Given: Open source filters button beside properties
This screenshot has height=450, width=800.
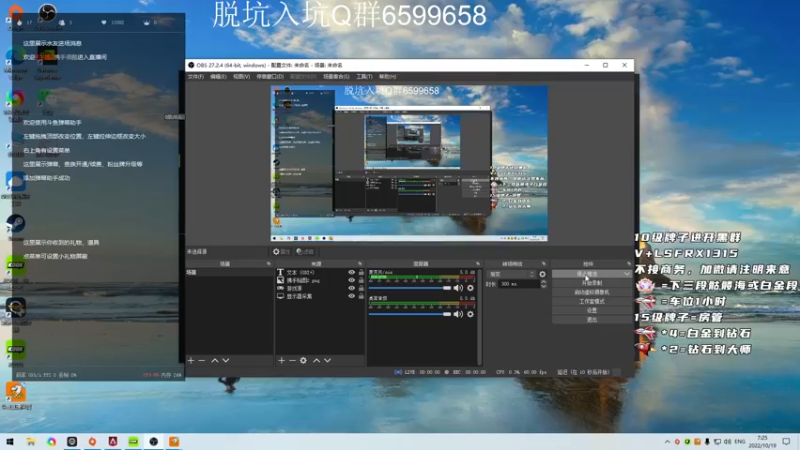Looking at the screenshot, I should [x=305, y=252].
